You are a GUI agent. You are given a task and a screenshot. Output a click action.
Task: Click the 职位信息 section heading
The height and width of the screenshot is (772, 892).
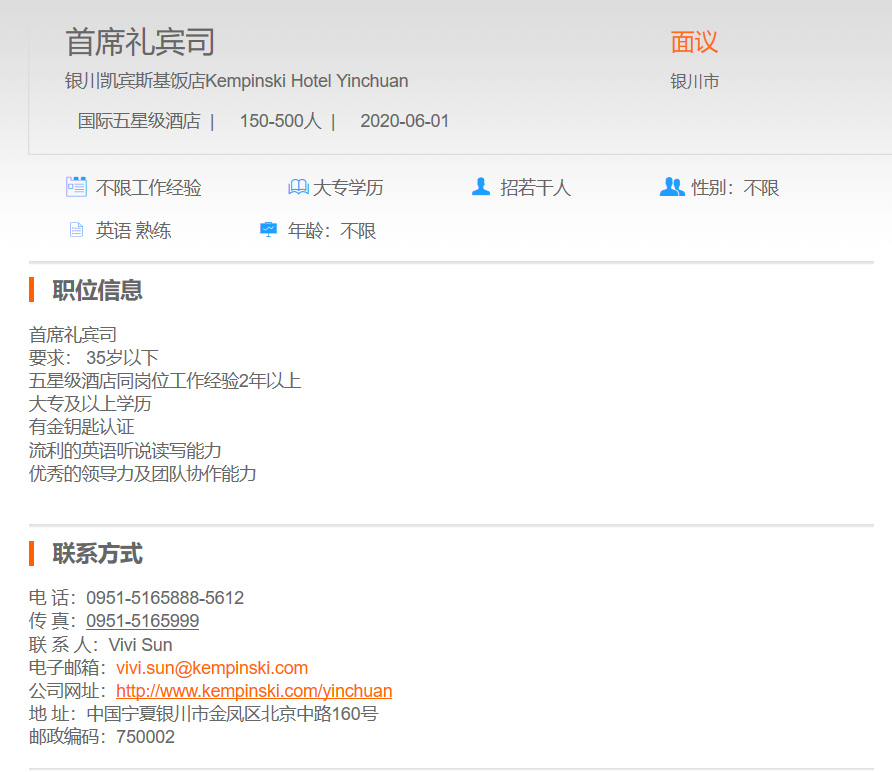click(97, 290)
